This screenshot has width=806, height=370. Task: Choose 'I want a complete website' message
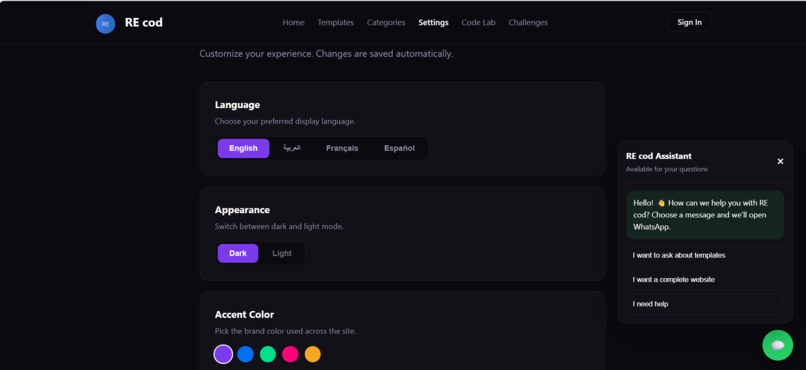pos(705,280)
